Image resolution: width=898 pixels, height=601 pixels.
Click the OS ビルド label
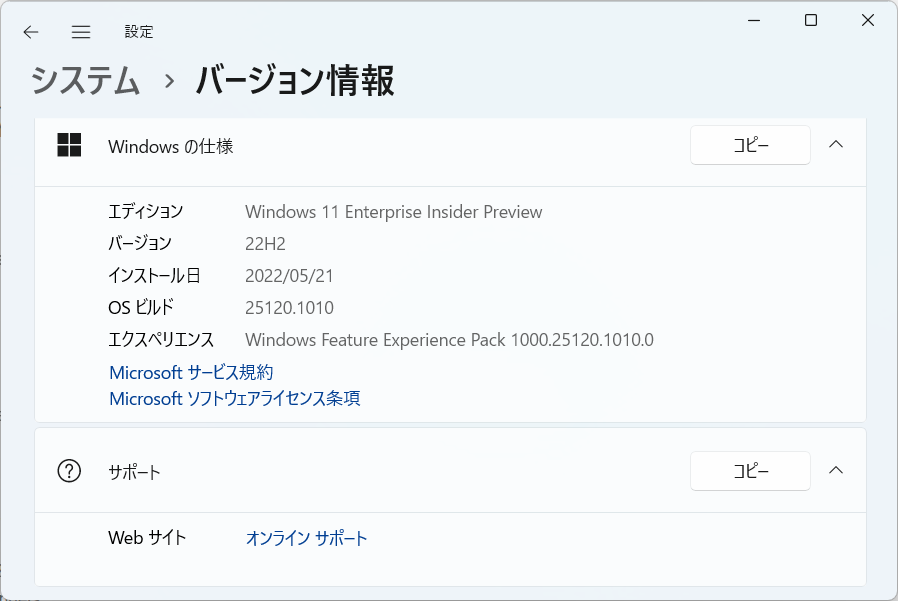141,308
